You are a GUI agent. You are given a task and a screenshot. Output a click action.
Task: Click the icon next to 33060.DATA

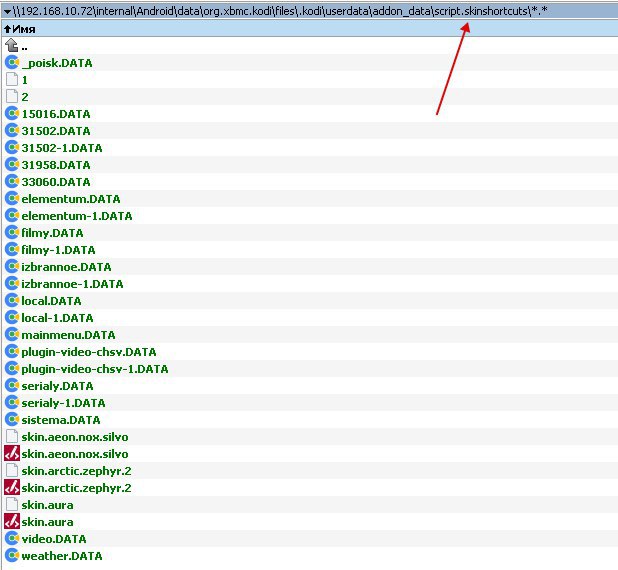(x=12, y=181)
